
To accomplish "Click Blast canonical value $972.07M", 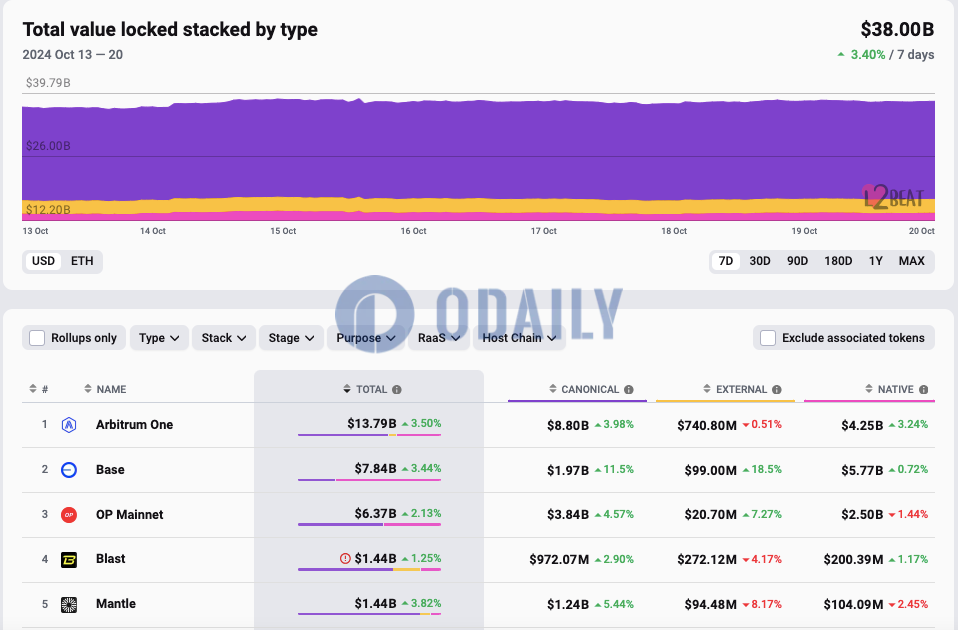I will pos(559,559).
